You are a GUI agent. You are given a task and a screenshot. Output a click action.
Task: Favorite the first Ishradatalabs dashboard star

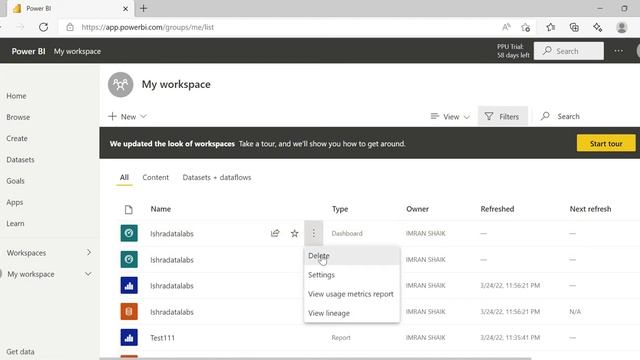coord(294,233)
